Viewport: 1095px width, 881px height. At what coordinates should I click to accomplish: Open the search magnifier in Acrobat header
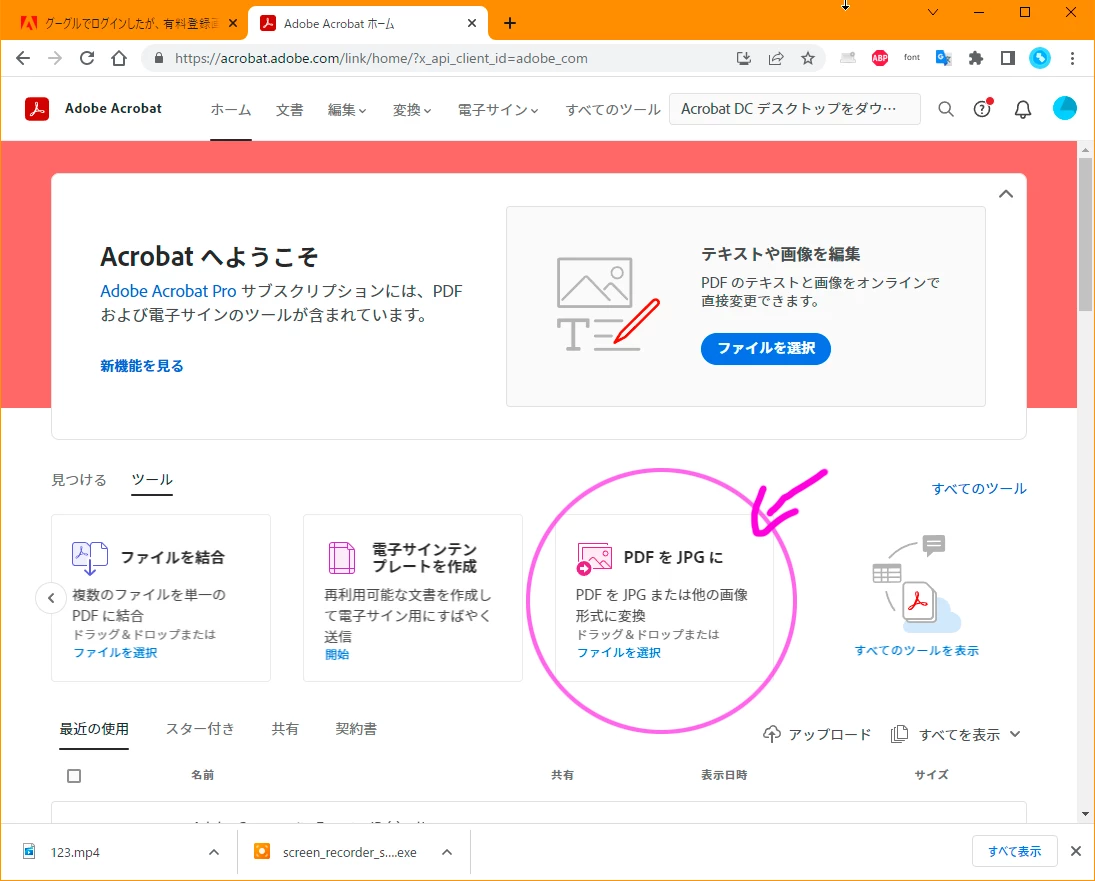[946, 109]
